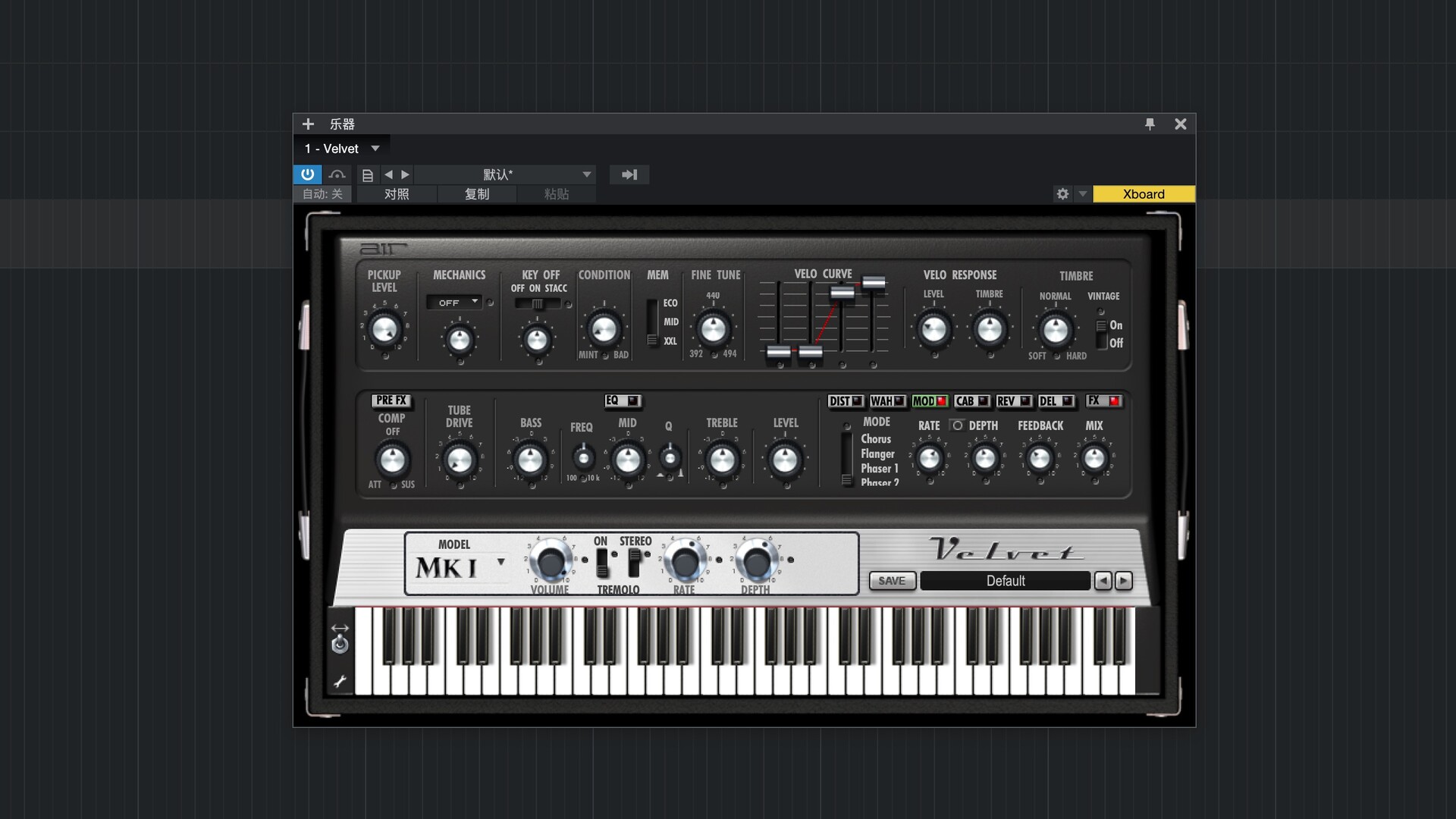
Task: Click the keyboard wrench setup icon
Action: (x=340, y=681)
